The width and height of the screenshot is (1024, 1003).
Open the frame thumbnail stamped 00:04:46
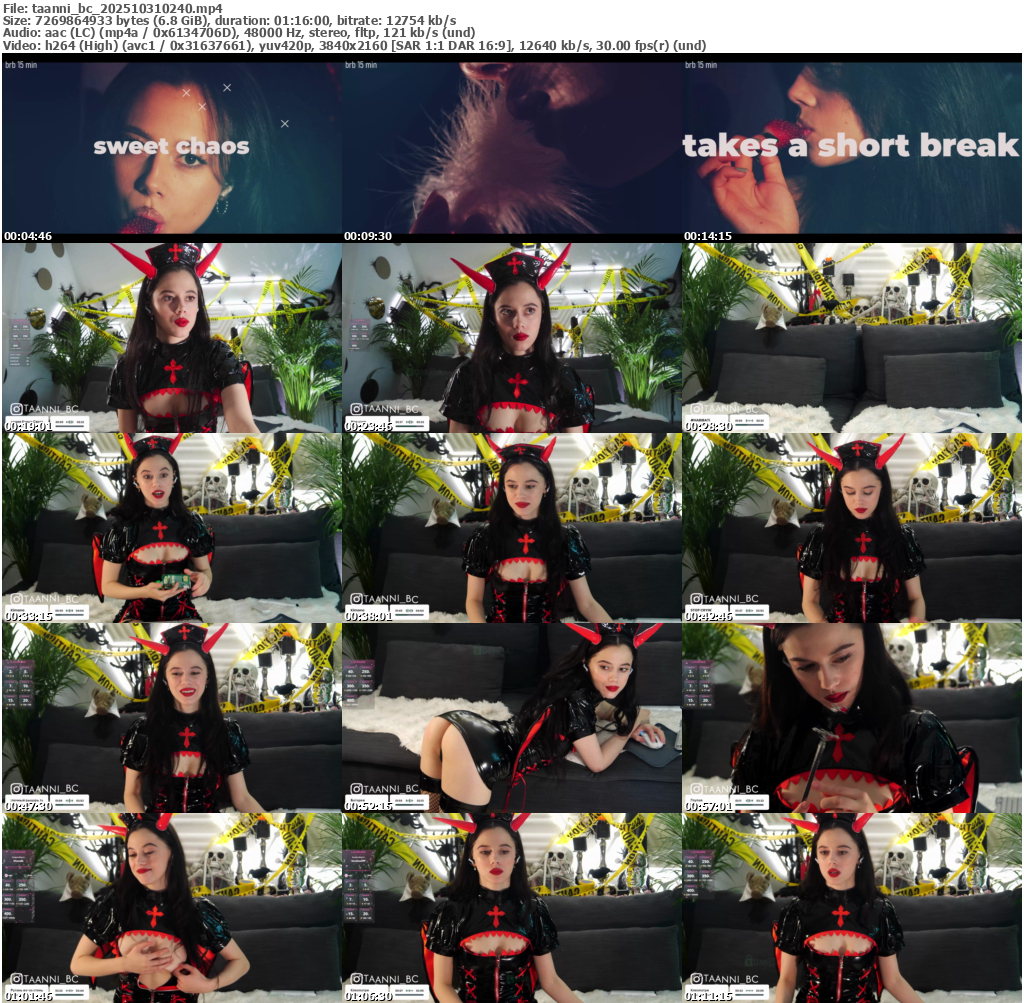(x=172, y=148)
